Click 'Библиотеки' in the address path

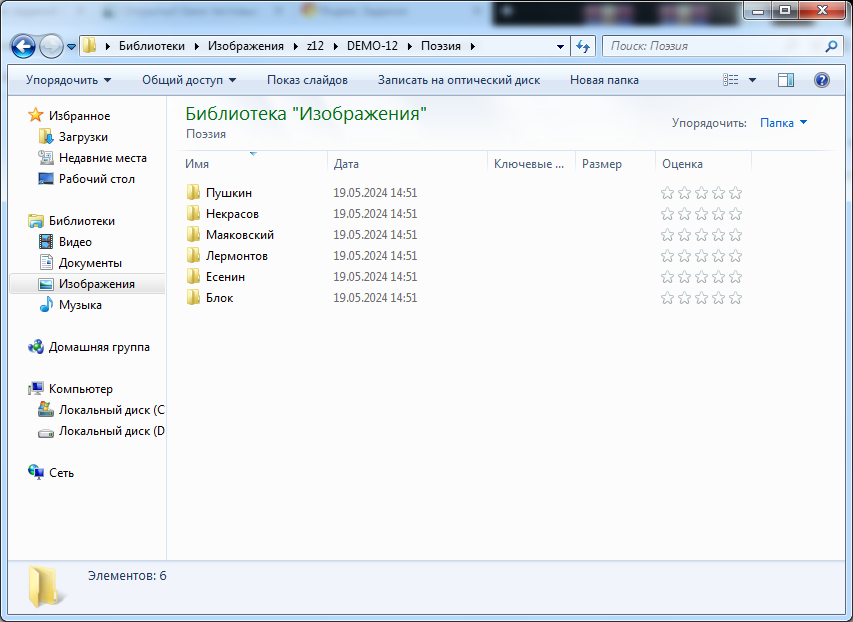coord(152,46)
